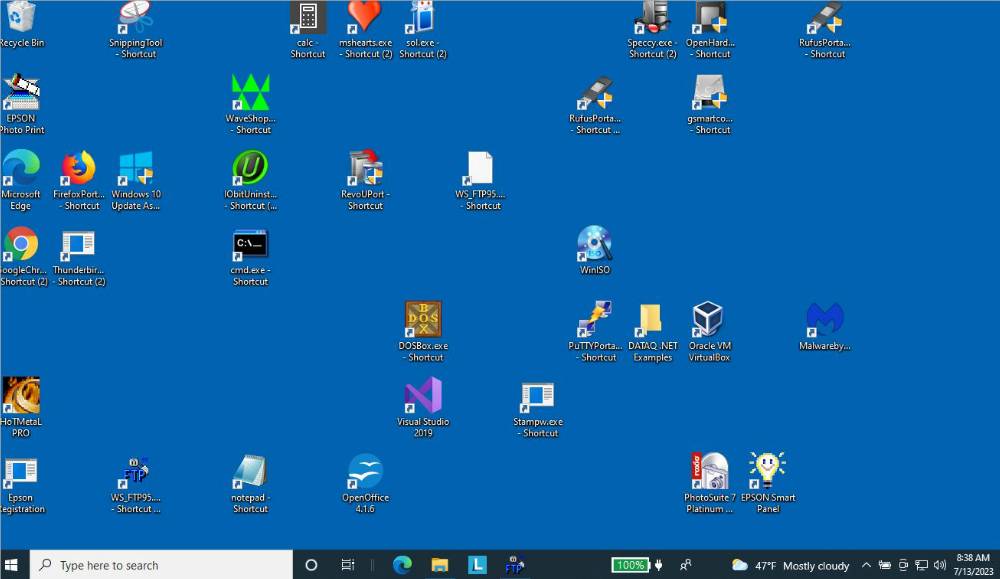
Task: Select the notepad shortcut icon
Action: coord(251,483)
